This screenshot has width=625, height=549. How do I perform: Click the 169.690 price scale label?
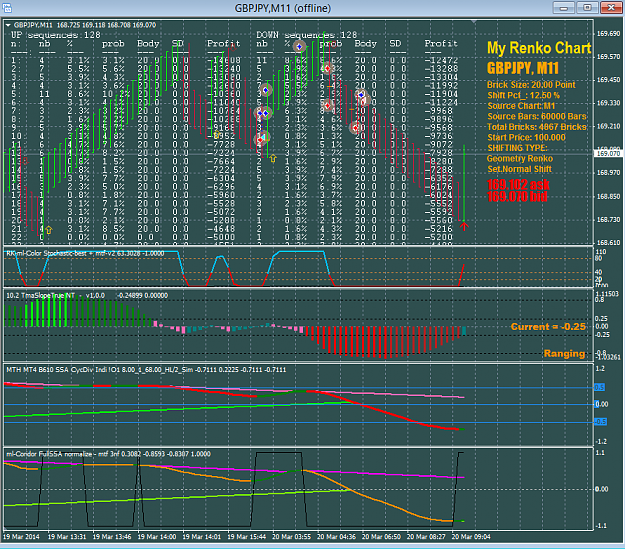608,33
